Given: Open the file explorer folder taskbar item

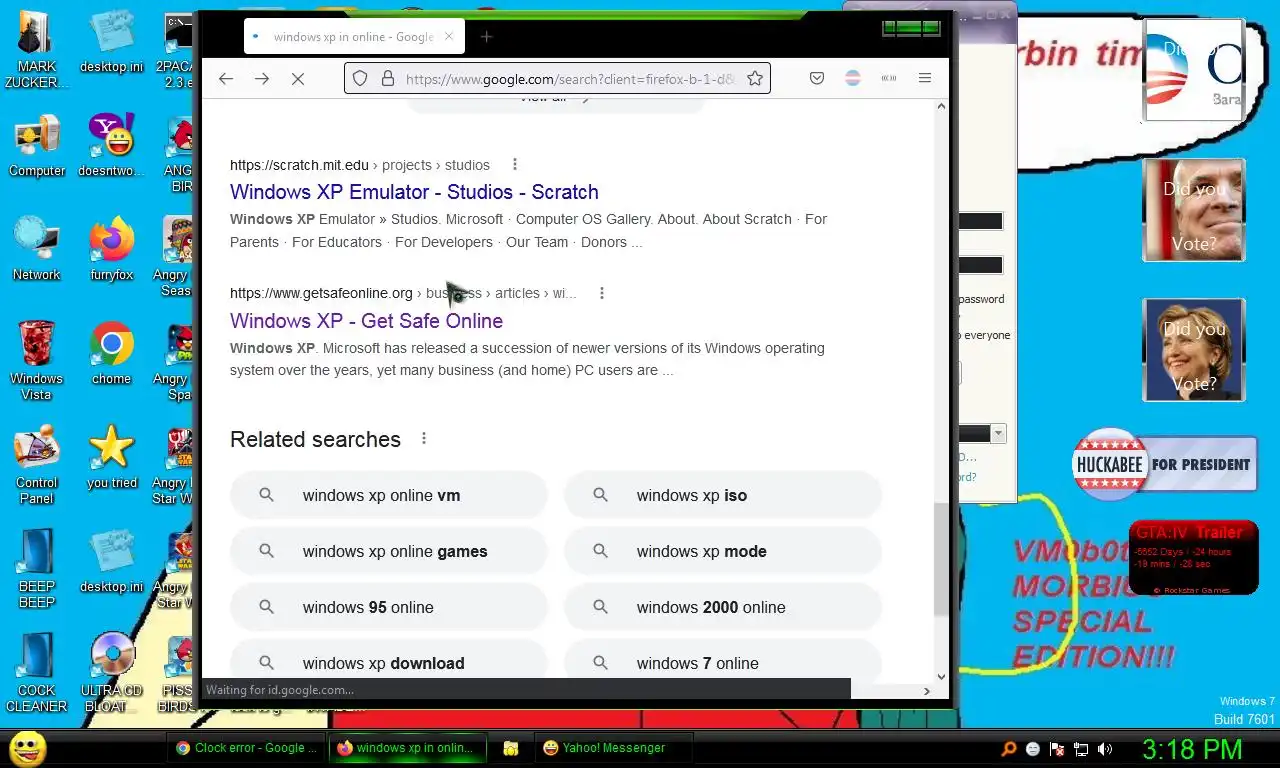Looking at the screenshot, I should pyautogui.click(x=510, y=748).
